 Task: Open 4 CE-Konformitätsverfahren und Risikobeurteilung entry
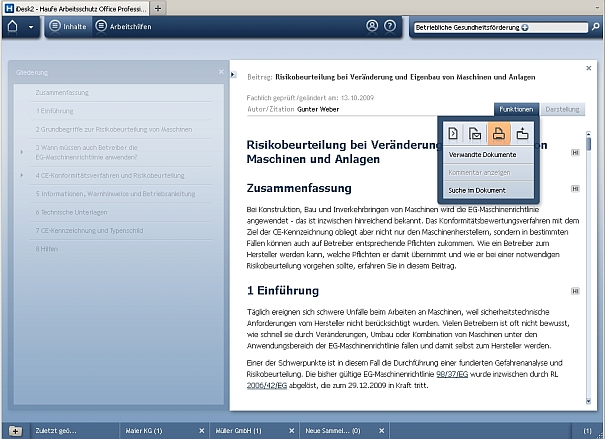pos(110,176)
